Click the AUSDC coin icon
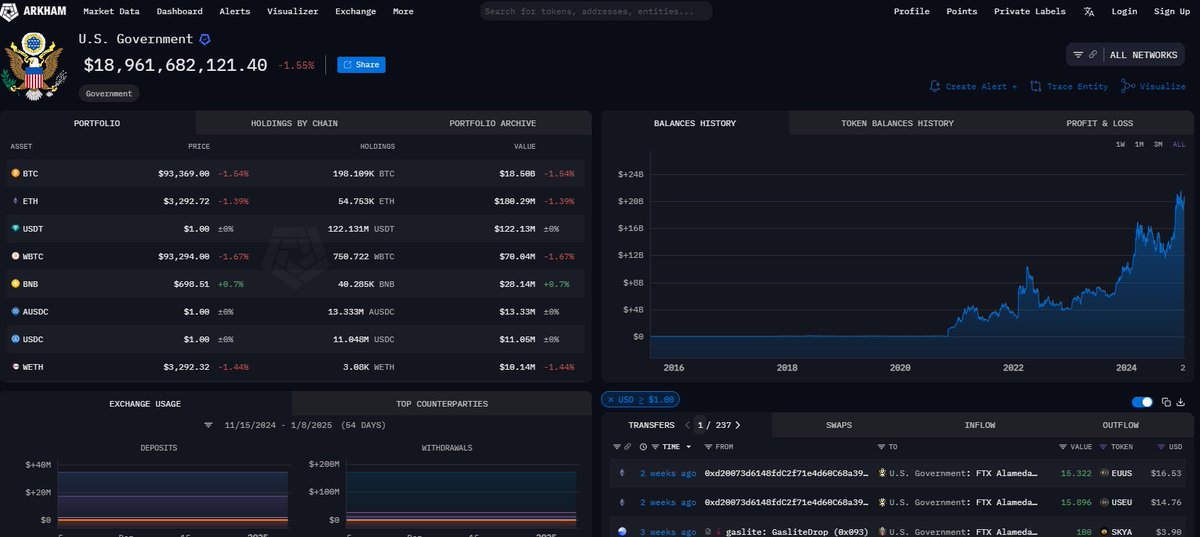The image size is (1200, 537). click(x=15, y=312)
